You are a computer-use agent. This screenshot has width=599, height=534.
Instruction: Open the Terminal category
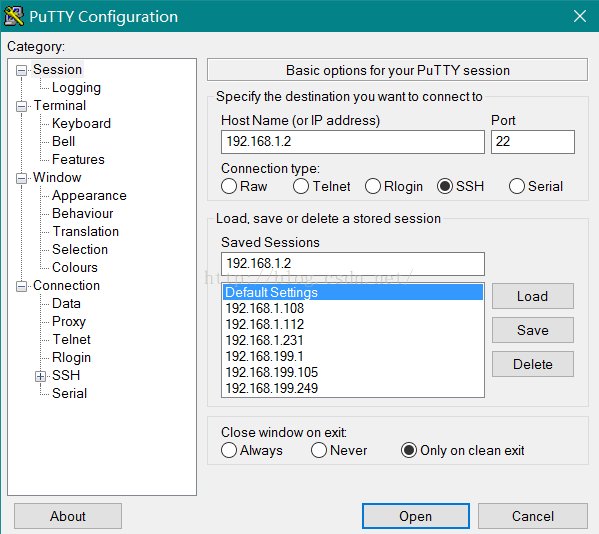tap(60, 105)
